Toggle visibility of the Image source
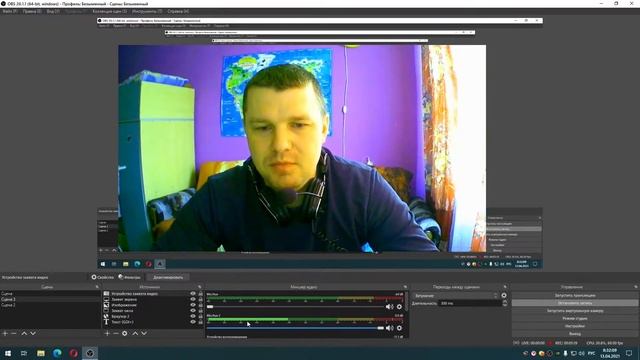This screenshot has height=360, width=640. (193, 305)
